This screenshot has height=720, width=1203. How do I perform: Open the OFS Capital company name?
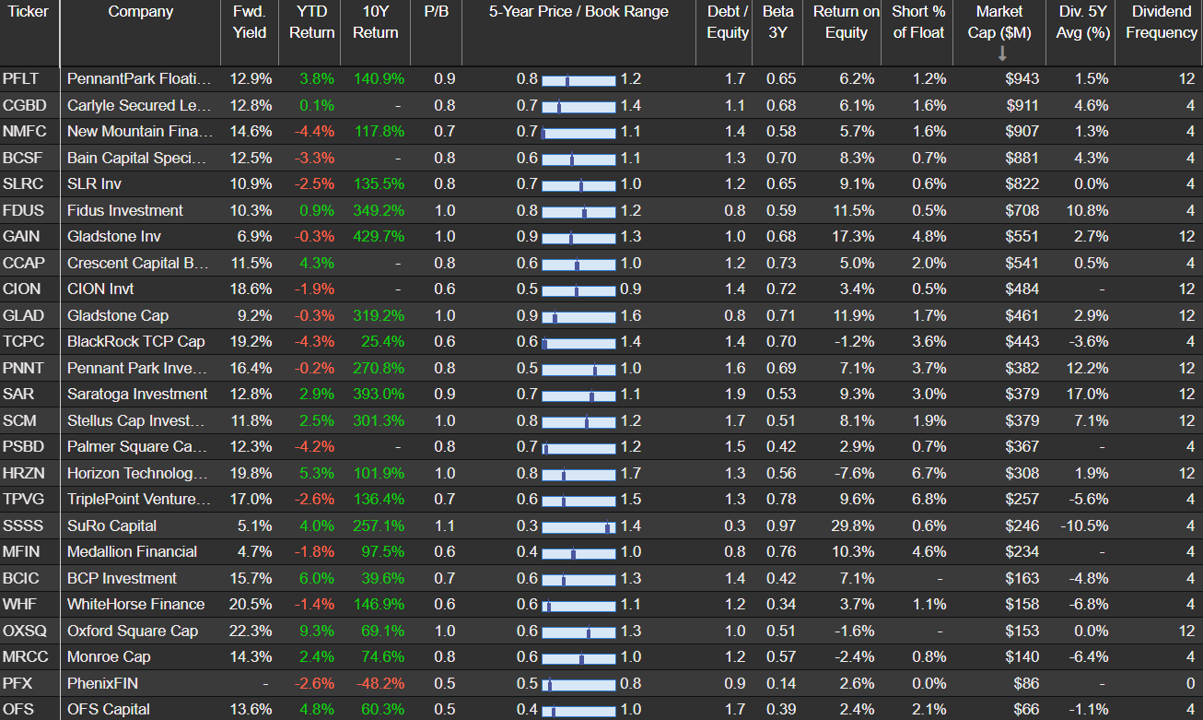point(109,709)
